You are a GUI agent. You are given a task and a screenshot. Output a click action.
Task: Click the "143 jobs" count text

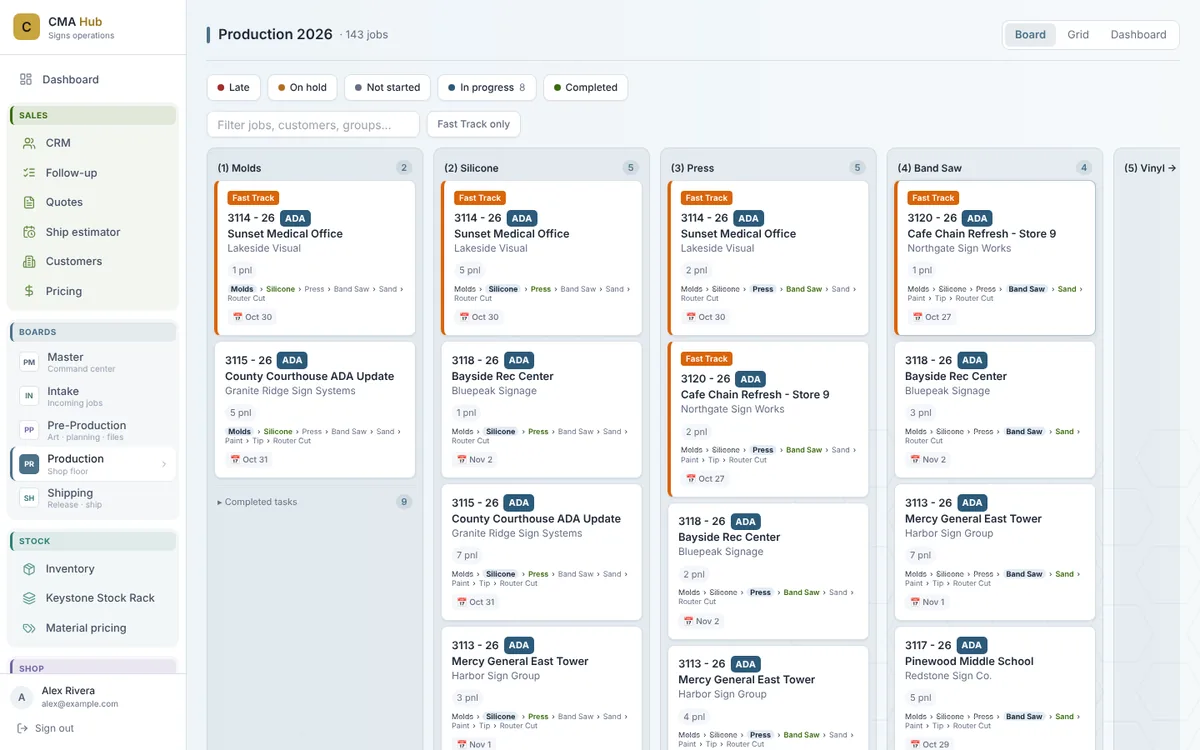pos(366,35)
